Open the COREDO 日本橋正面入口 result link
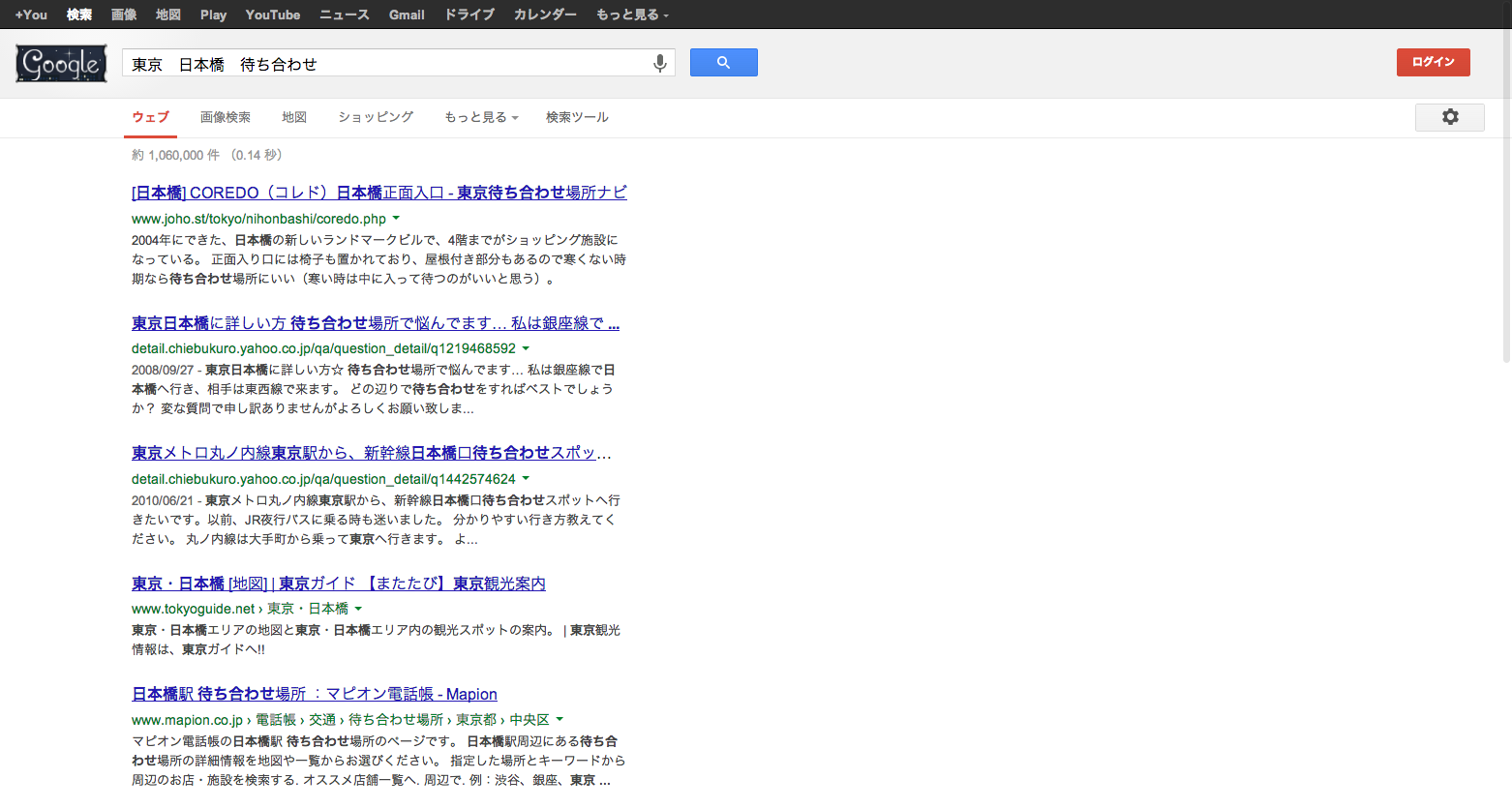The height and width of the screenshot is (809, 1512). 378,193
